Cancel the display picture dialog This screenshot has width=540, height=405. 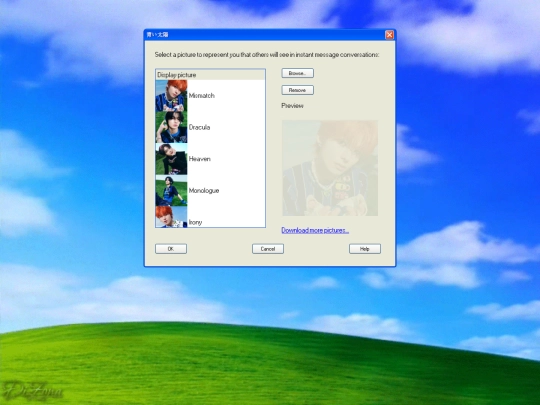268,249
